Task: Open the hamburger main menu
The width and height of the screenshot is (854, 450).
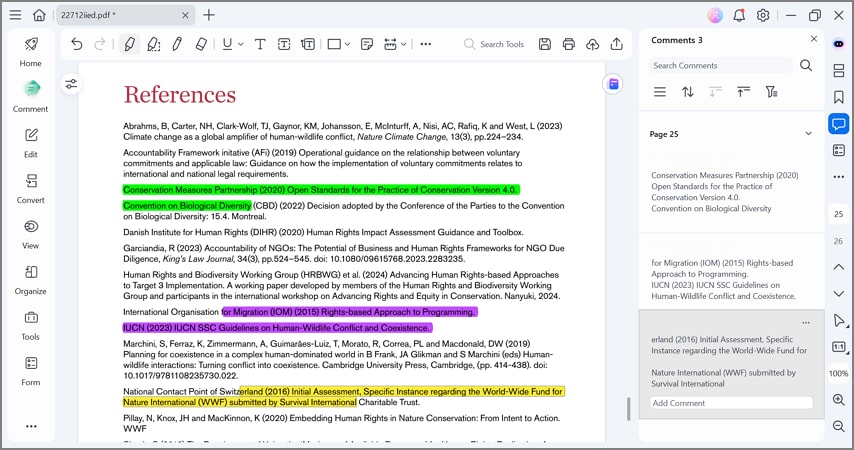Action: click(15, 15)
